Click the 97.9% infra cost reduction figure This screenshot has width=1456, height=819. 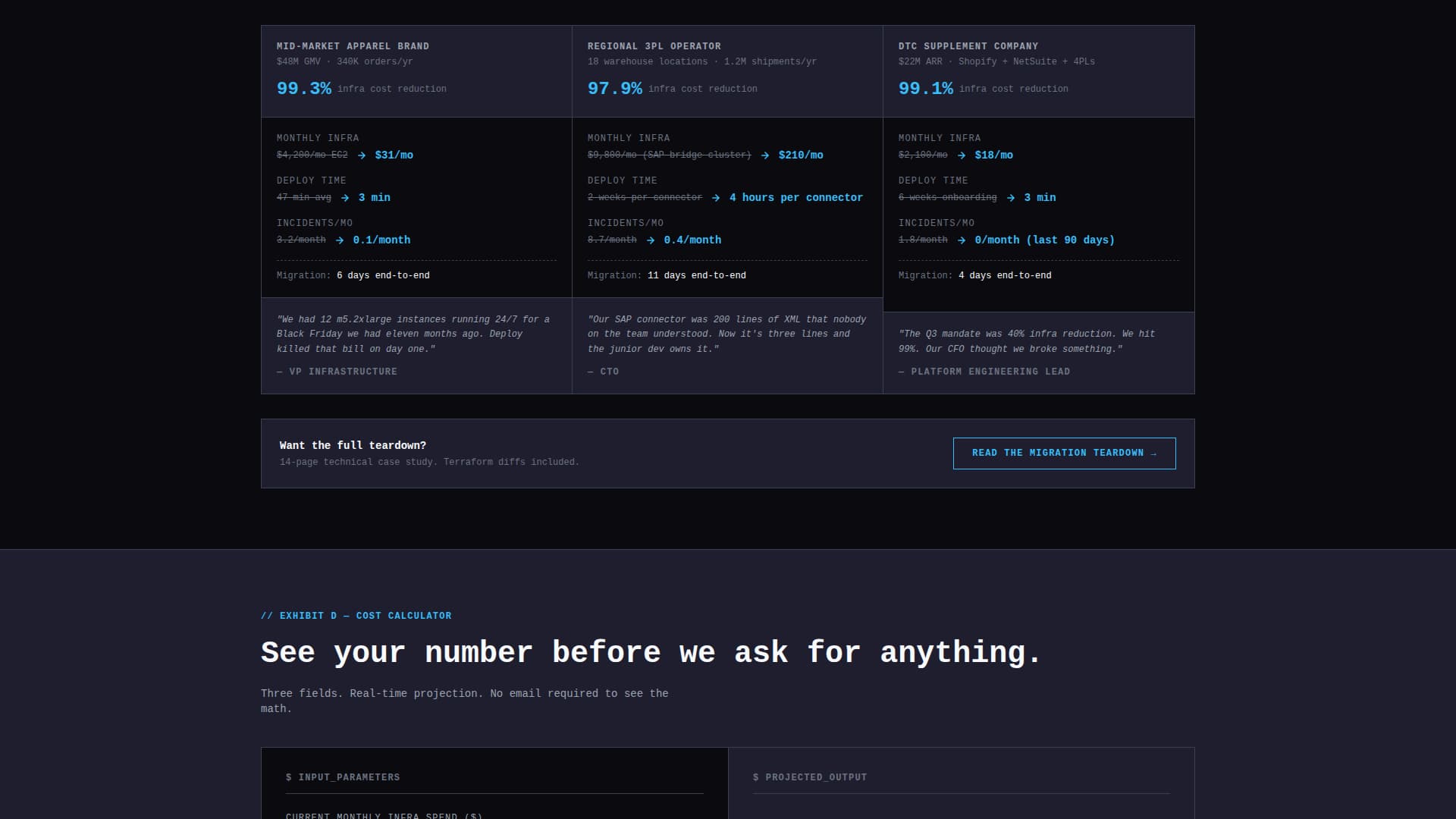pyautogui.click(x=615, y=89)
